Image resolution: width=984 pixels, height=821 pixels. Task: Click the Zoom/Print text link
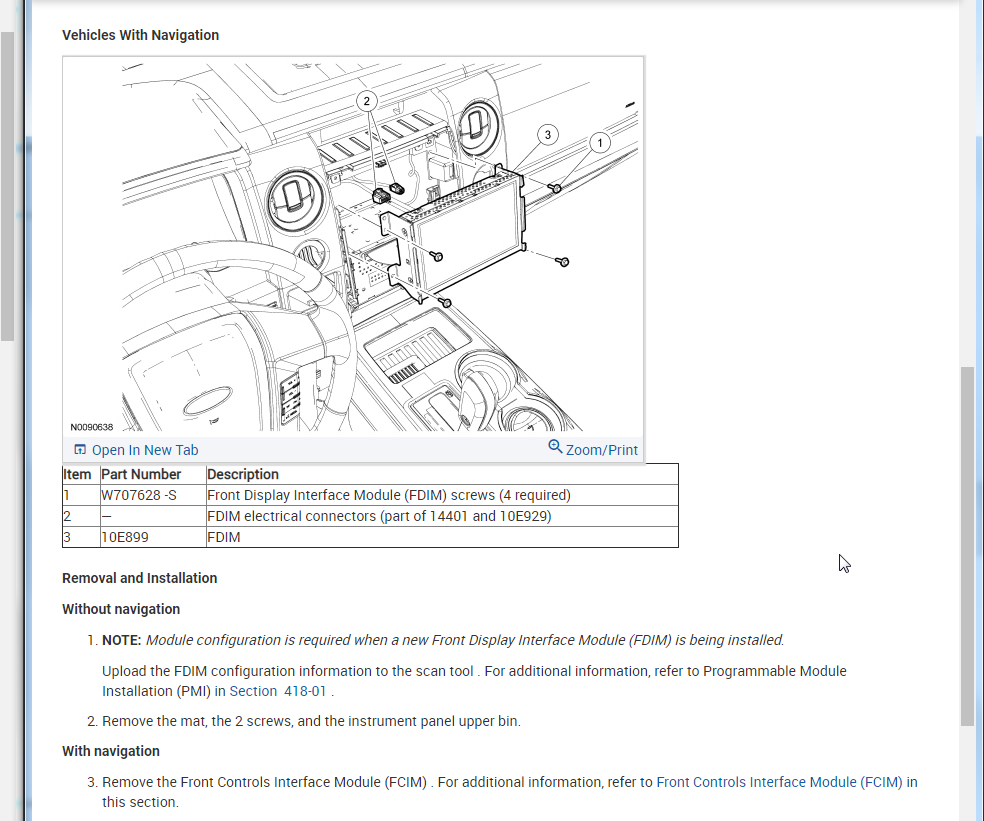click(601, 450)
